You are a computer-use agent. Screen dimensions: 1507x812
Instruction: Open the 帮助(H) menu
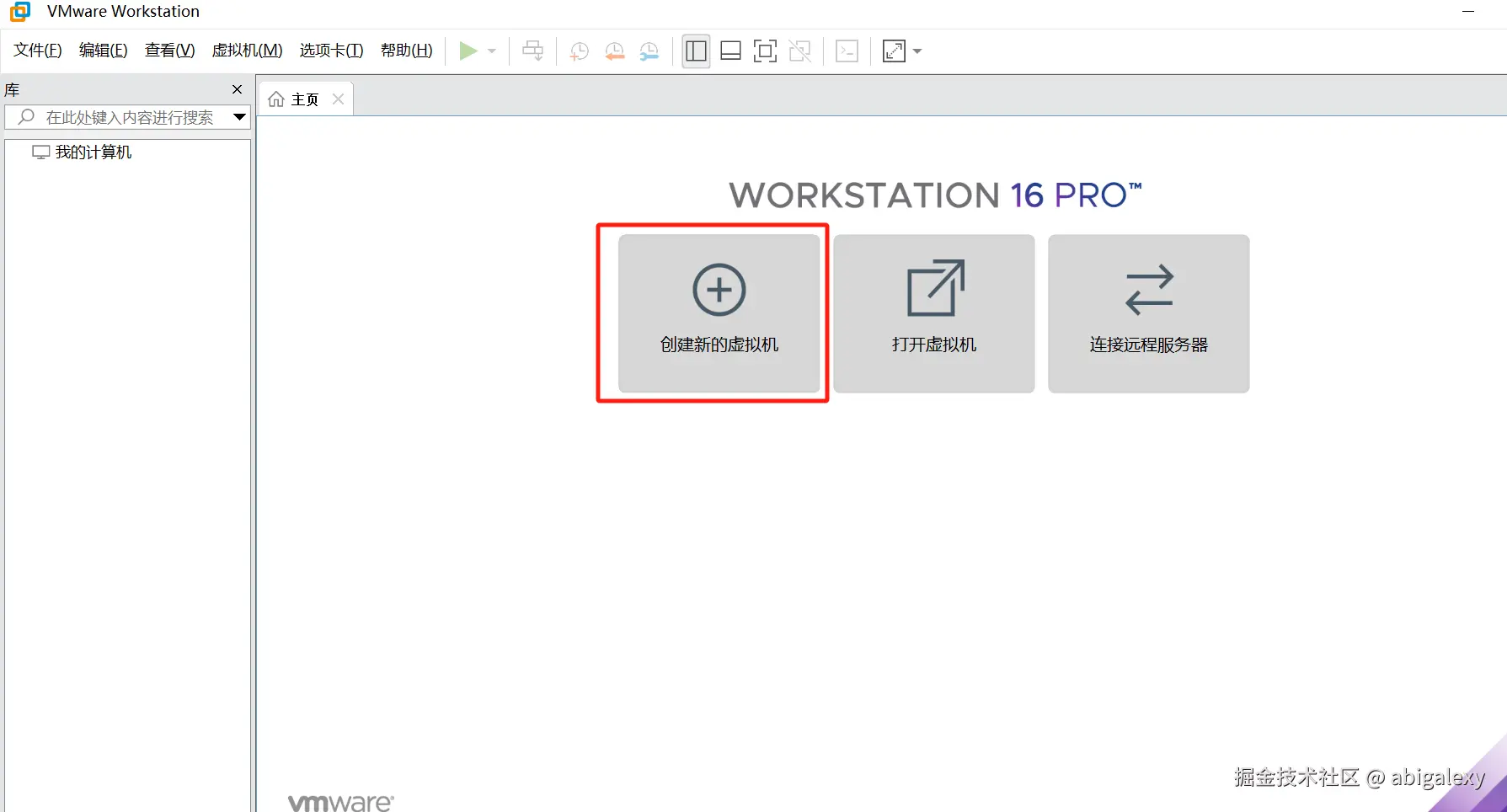[407, 51]
